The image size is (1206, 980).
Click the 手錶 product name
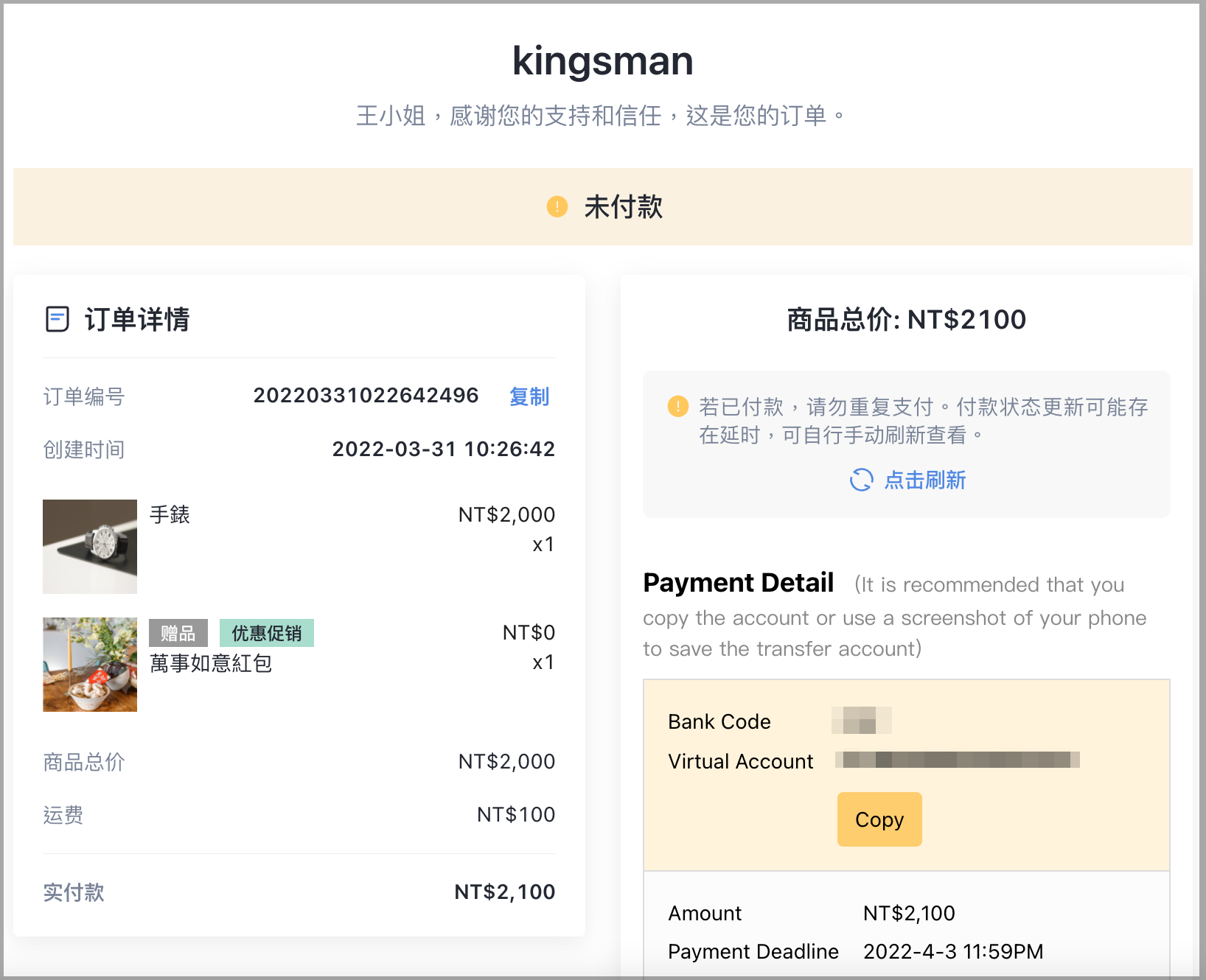(170, 514)
